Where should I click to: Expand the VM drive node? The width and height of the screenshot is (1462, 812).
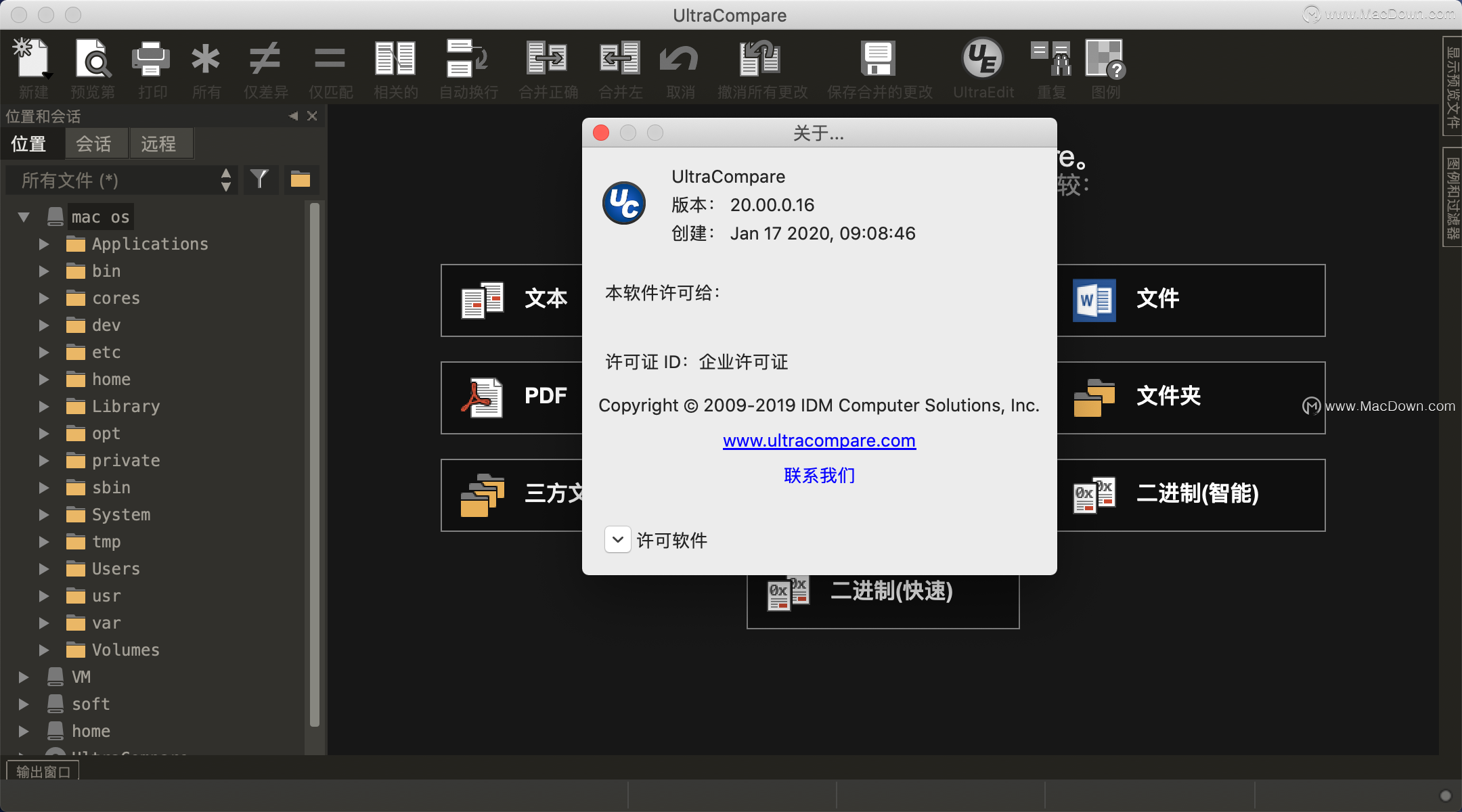click(x=24, y=677)
